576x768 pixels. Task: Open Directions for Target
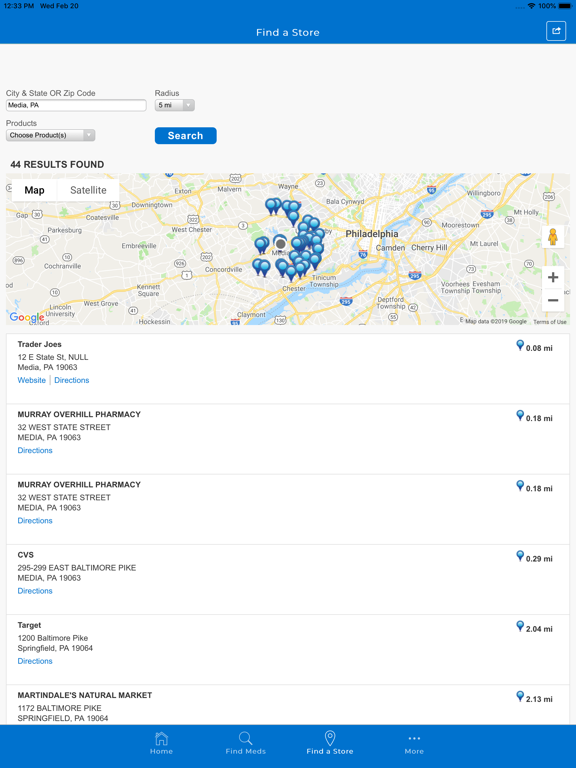35,661
